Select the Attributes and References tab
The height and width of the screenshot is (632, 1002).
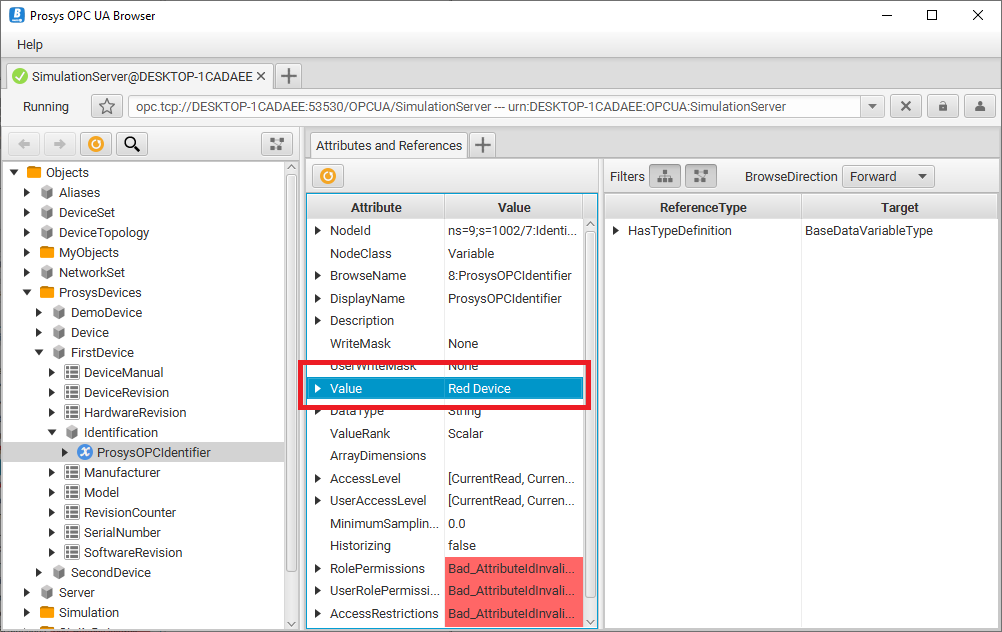click(x=388, y=145)
